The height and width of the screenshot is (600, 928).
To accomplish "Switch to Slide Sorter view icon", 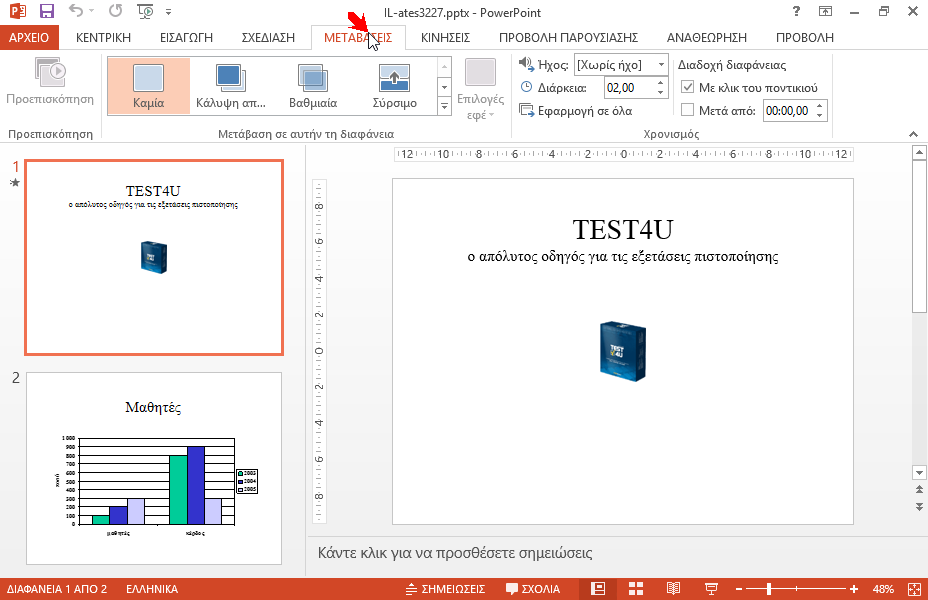I will tap(636, 589).
